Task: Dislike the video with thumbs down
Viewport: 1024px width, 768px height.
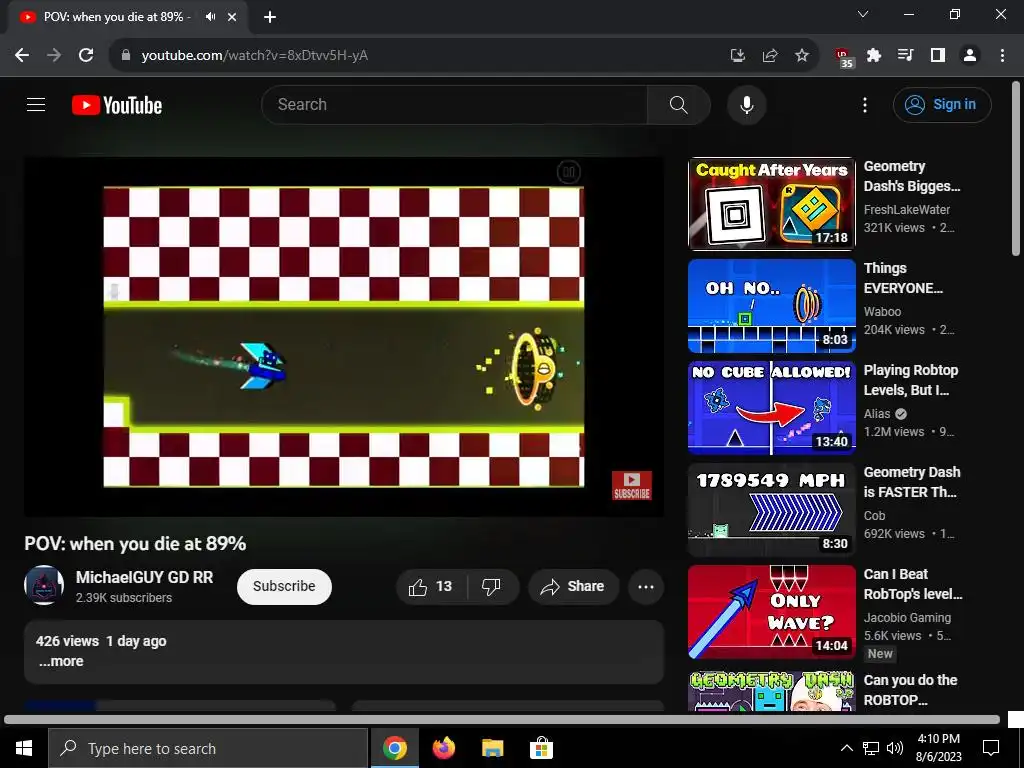Action: coord(492,586)
